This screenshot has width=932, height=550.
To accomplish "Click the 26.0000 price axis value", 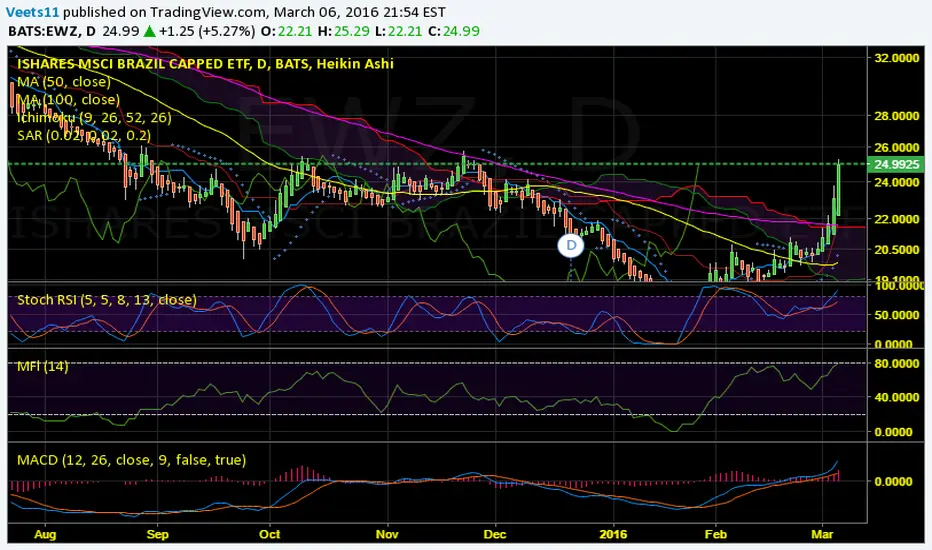I will coord(896,147).
